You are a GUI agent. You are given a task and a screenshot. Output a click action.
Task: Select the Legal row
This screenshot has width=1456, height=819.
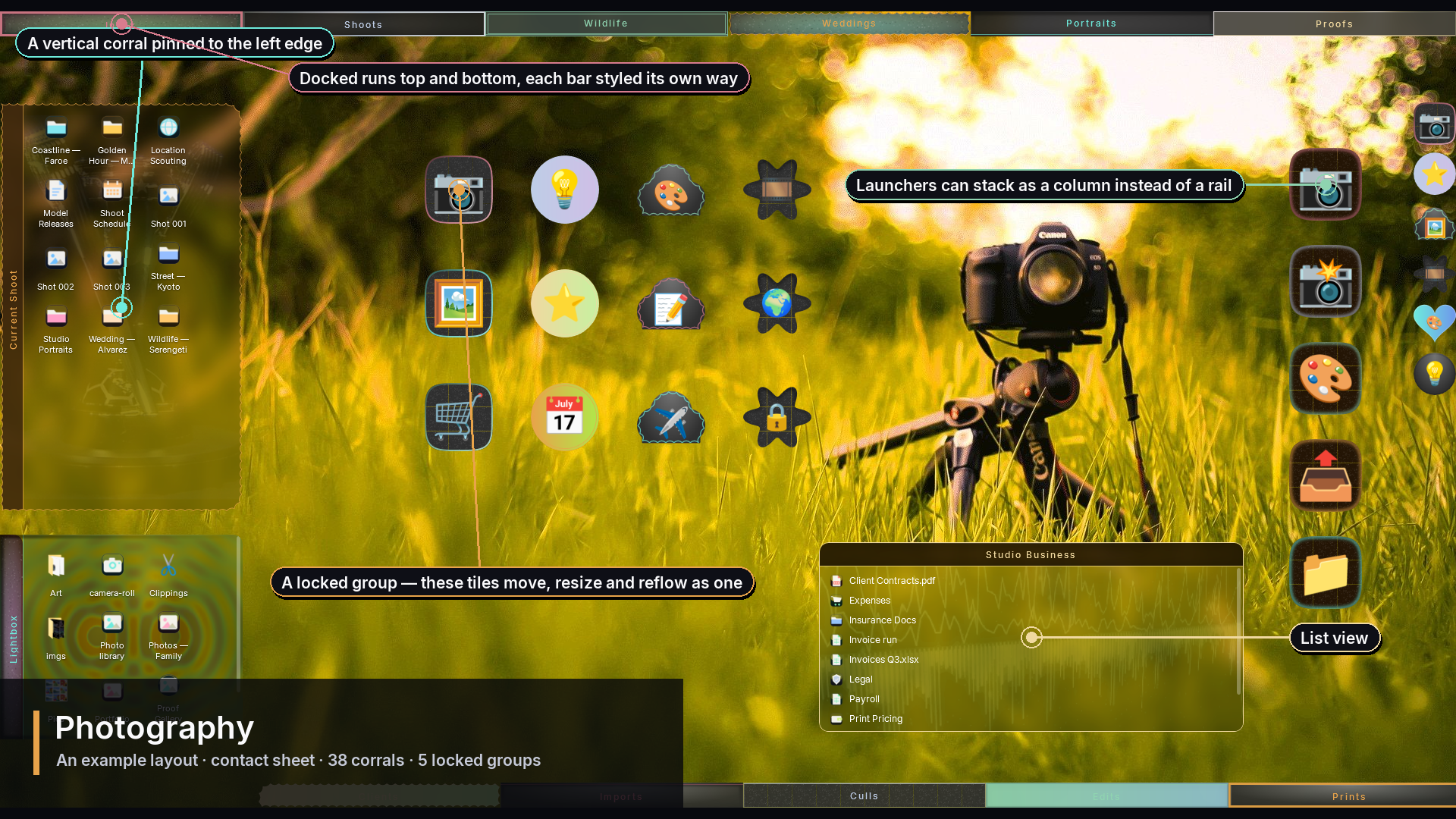(x=1033, y=679)
